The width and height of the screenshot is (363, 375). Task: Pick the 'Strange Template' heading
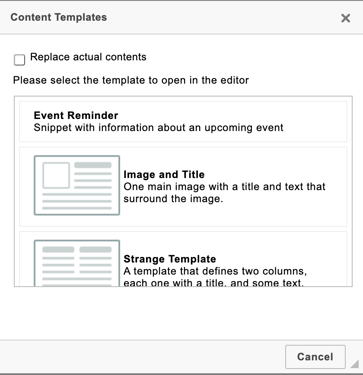click(x=170, y=259)
